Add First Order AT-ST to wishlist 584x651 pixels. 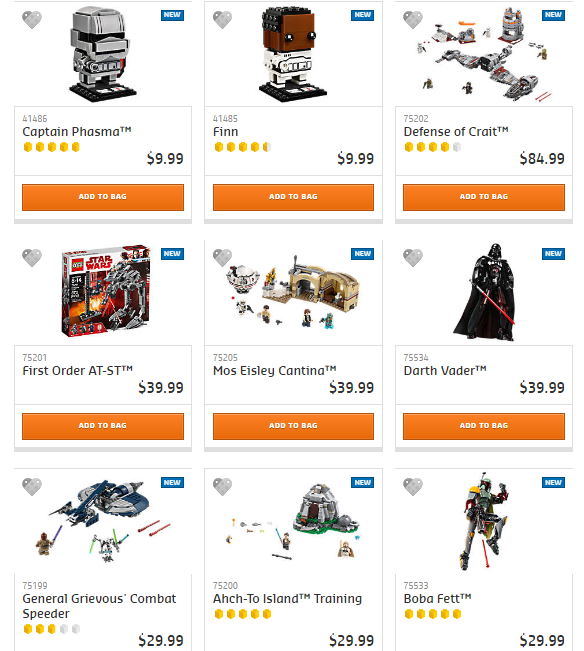tap(32, 258)
